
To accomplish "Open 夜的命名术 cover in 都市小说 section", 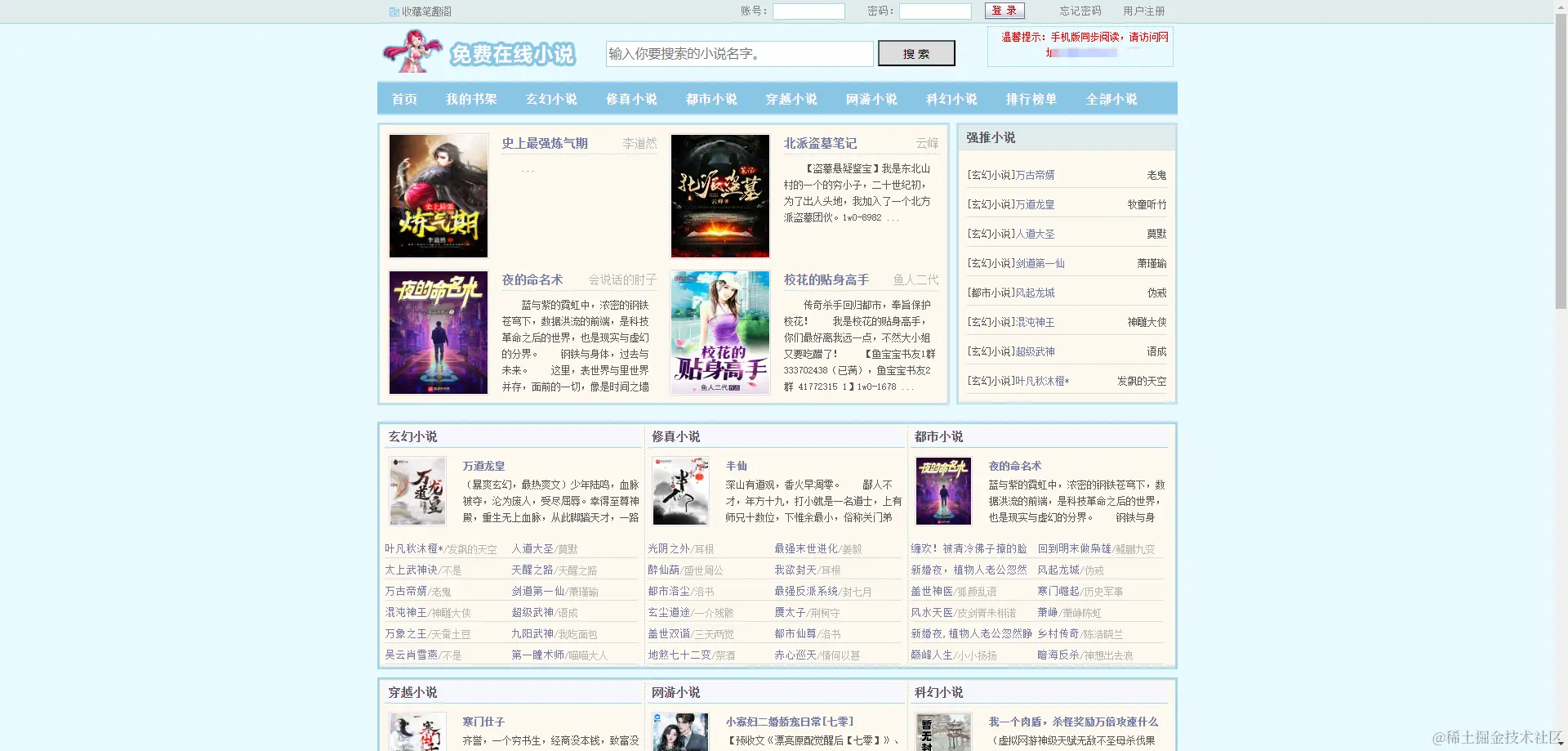I will pyautogui.click(x=943, y=491).
